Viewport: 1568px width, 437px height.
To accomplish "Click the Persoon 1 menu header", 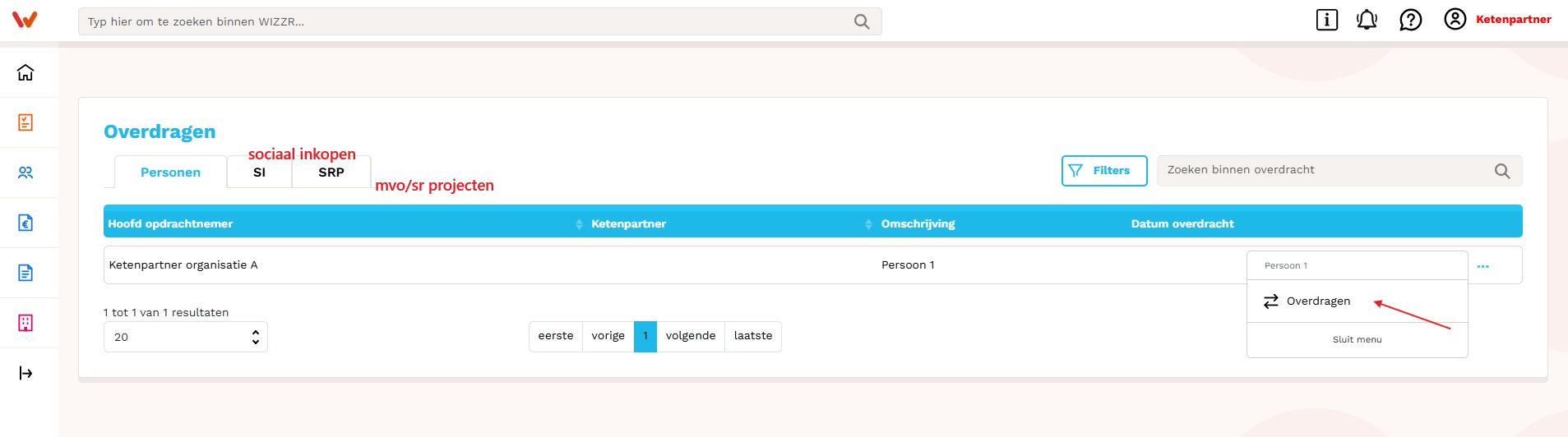I will [x=1358, y=265].
